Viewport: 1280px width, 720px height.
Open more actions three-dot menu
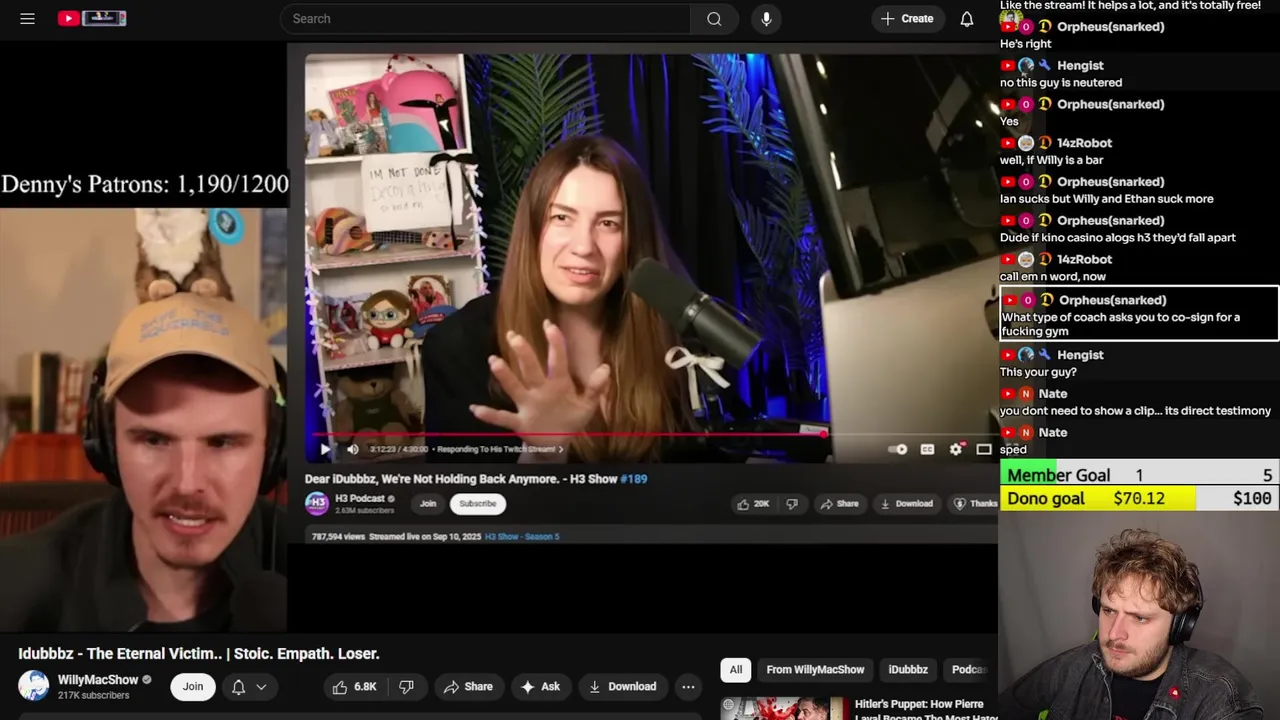point(688,687)
